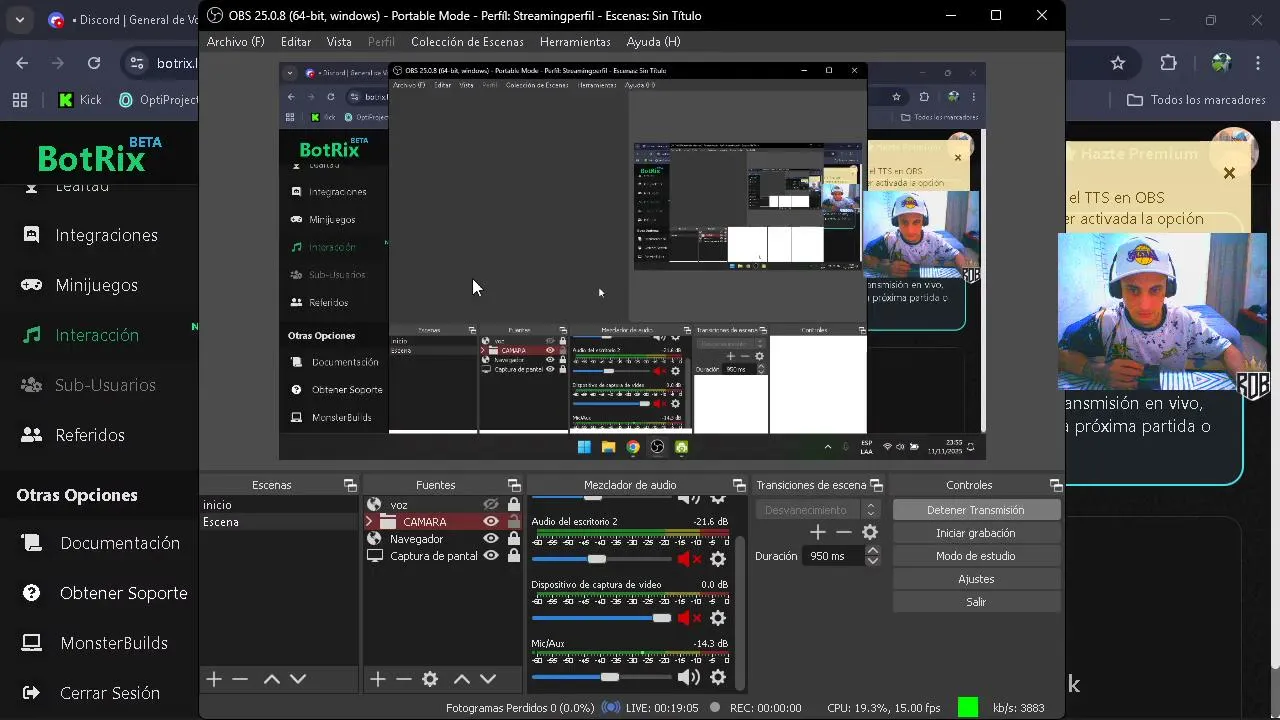Screen dimensions: 1280x720
Task: Open Audio del escritorio 2 settings gear
Action: pyautogui.click(x=718, y=559)
